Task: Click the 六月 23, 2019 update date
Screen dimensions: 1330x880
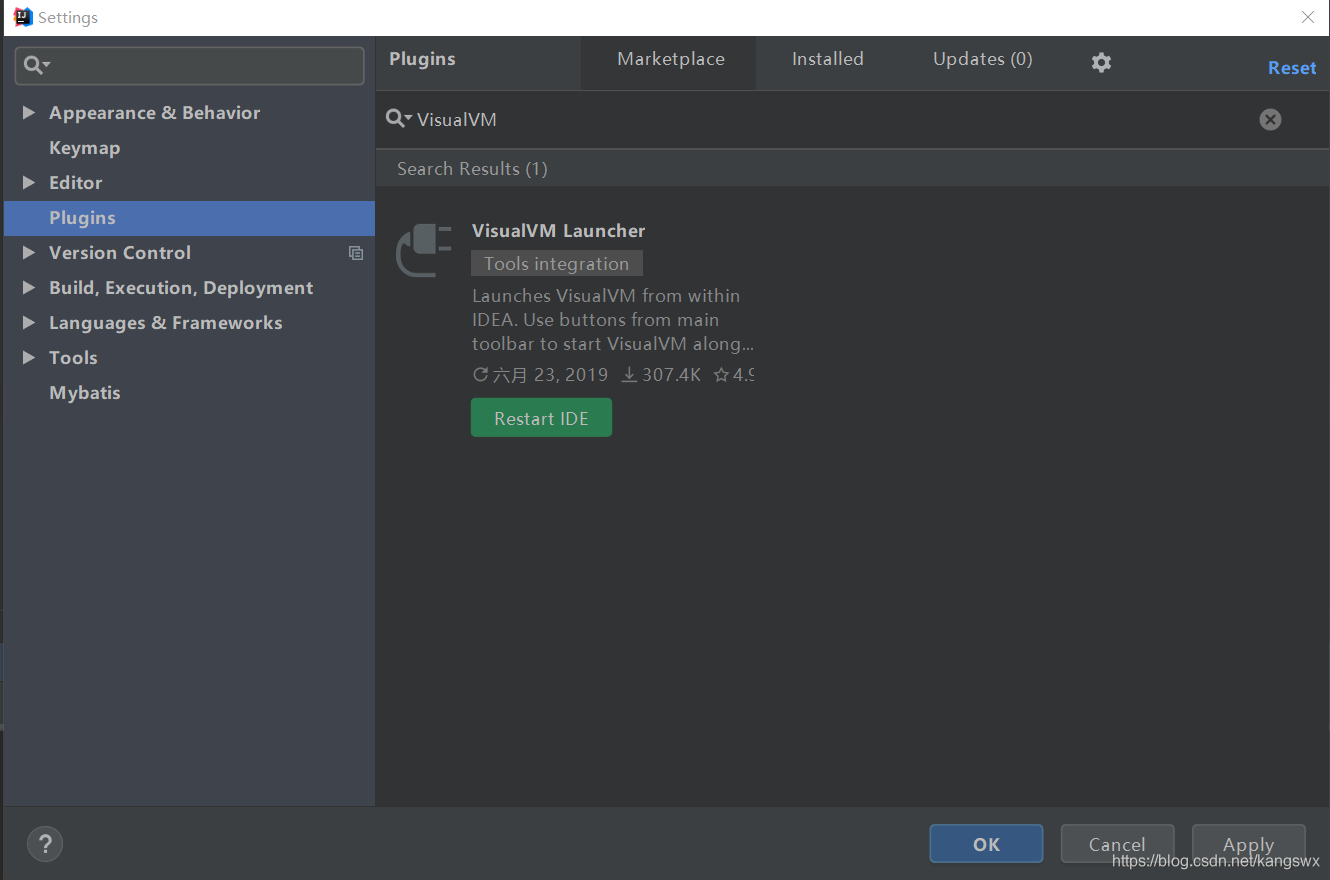Action: tap(540, 375)
